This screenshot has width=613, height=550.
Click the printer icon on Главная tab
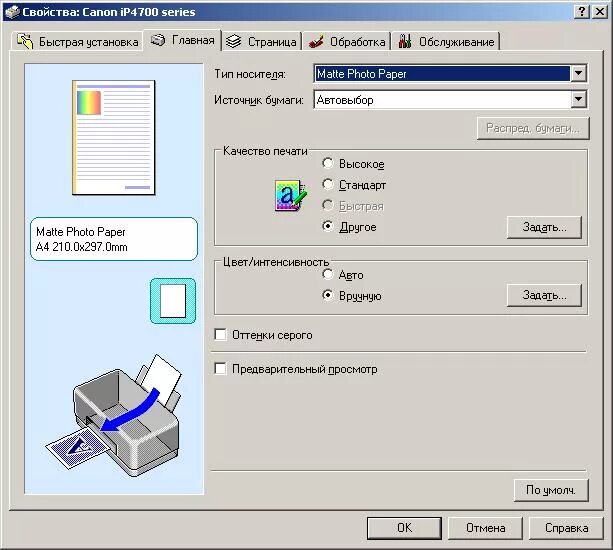click(x=158, y=40)
